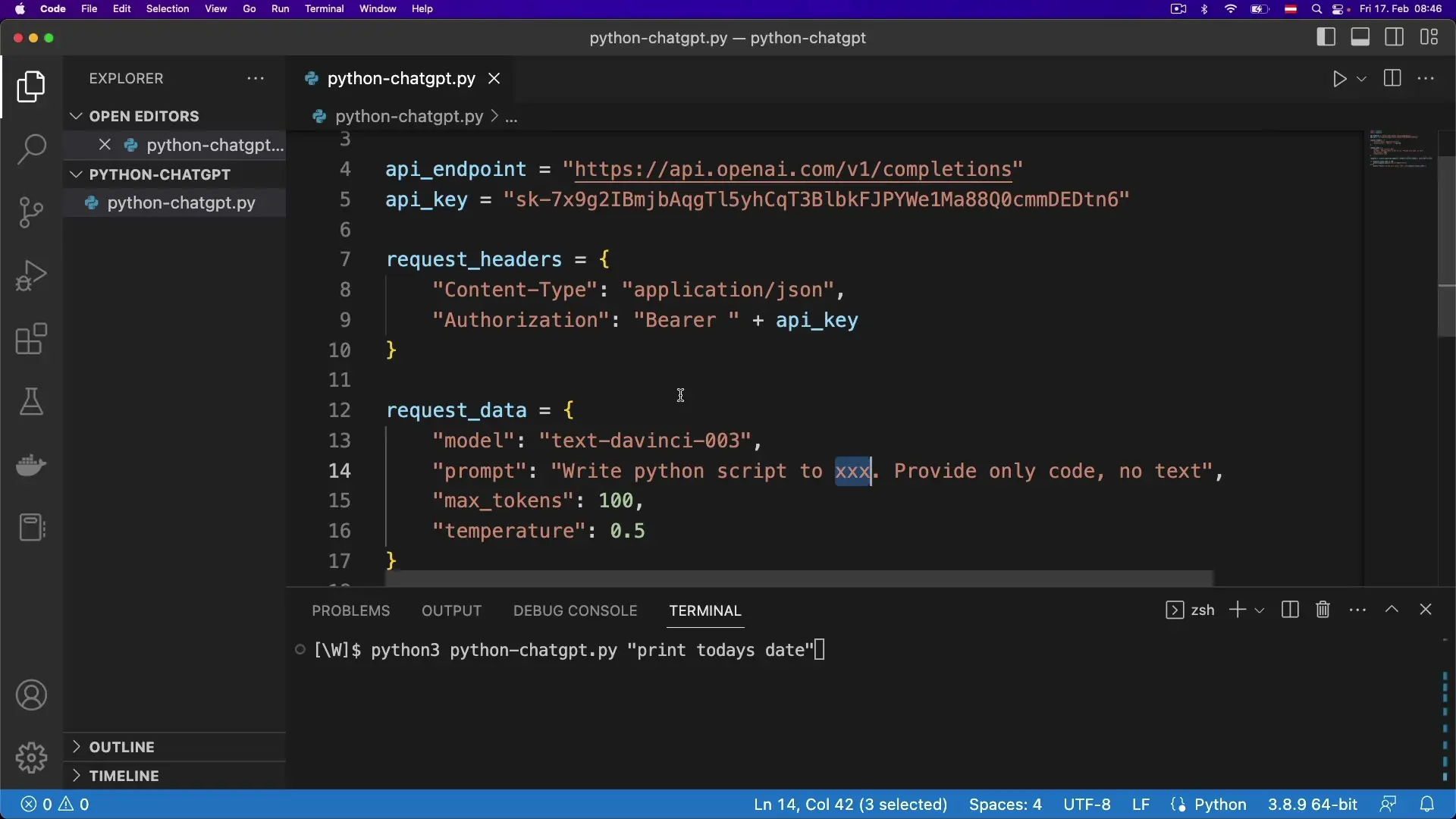This screenshot has width=1456, height=819.
Task: Click the breadcrumb ellipsis segment
Action: pos(511,117)
